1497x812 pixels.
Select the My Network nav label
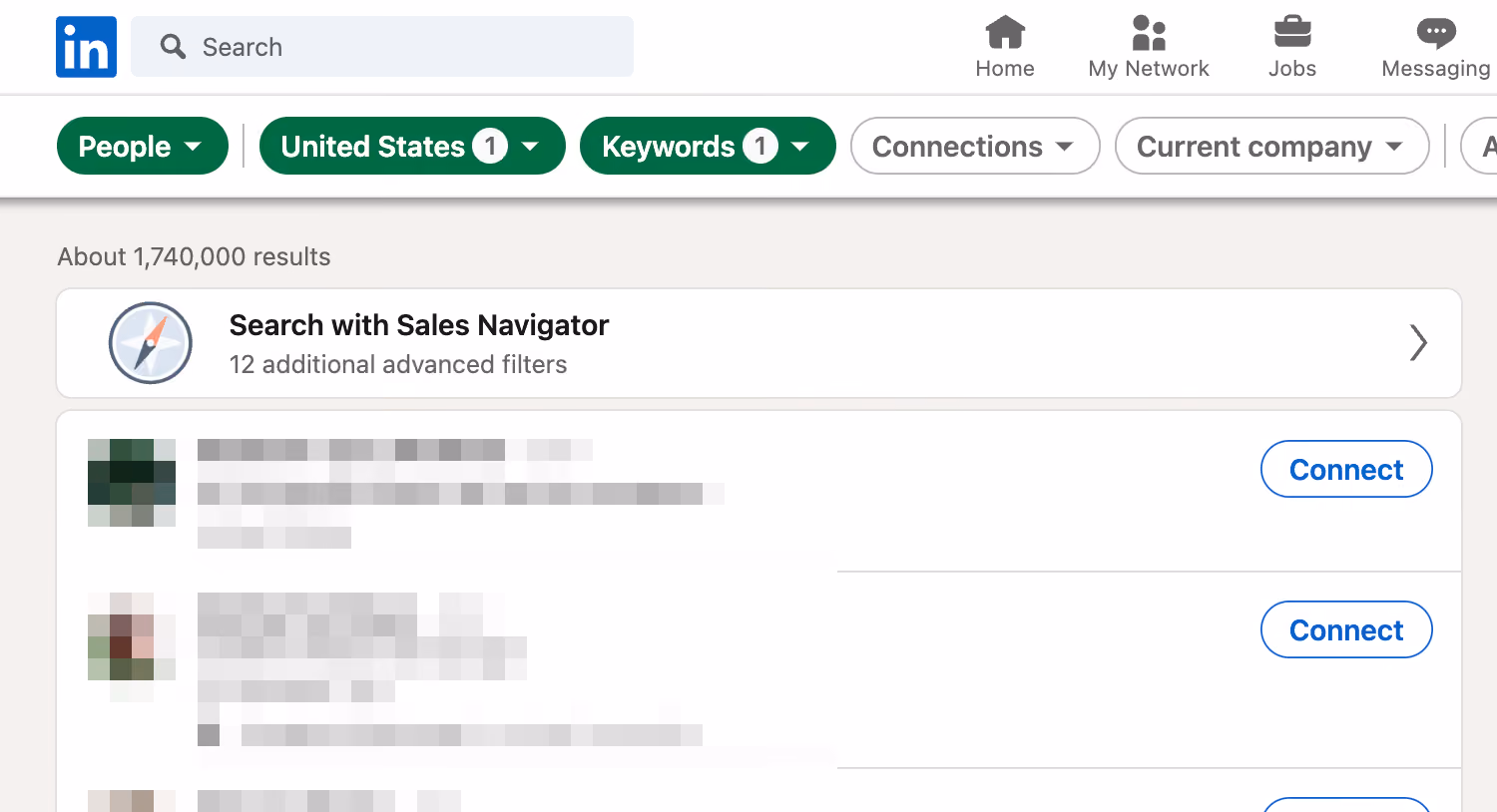[x=1149, y=69]
